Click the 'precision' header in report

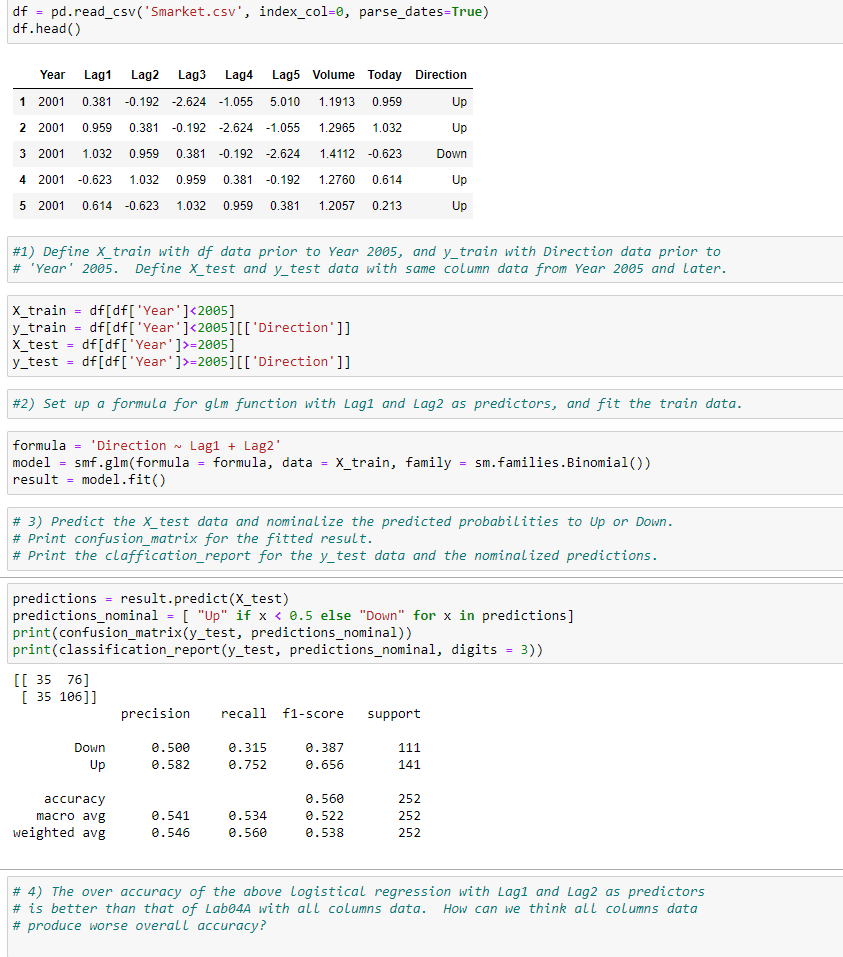[155, 714]
